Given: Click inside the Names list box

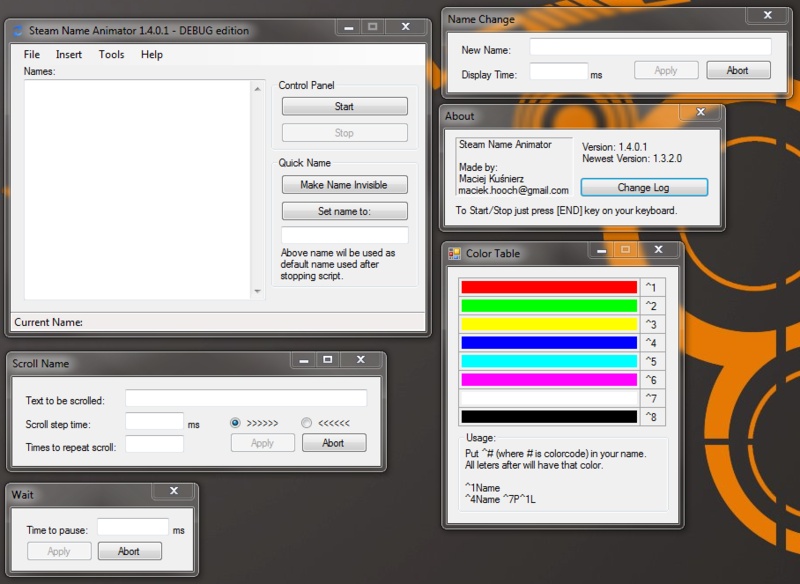Looking at the screenshot, I should pos(137,190).
